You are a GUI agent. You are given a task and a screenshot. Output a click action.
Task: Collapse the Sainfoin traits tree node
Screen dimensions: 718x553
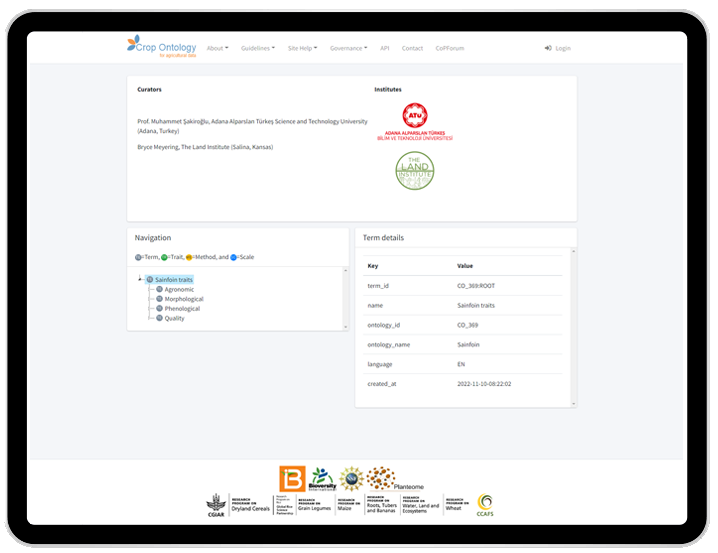click(x=140, y=279)
